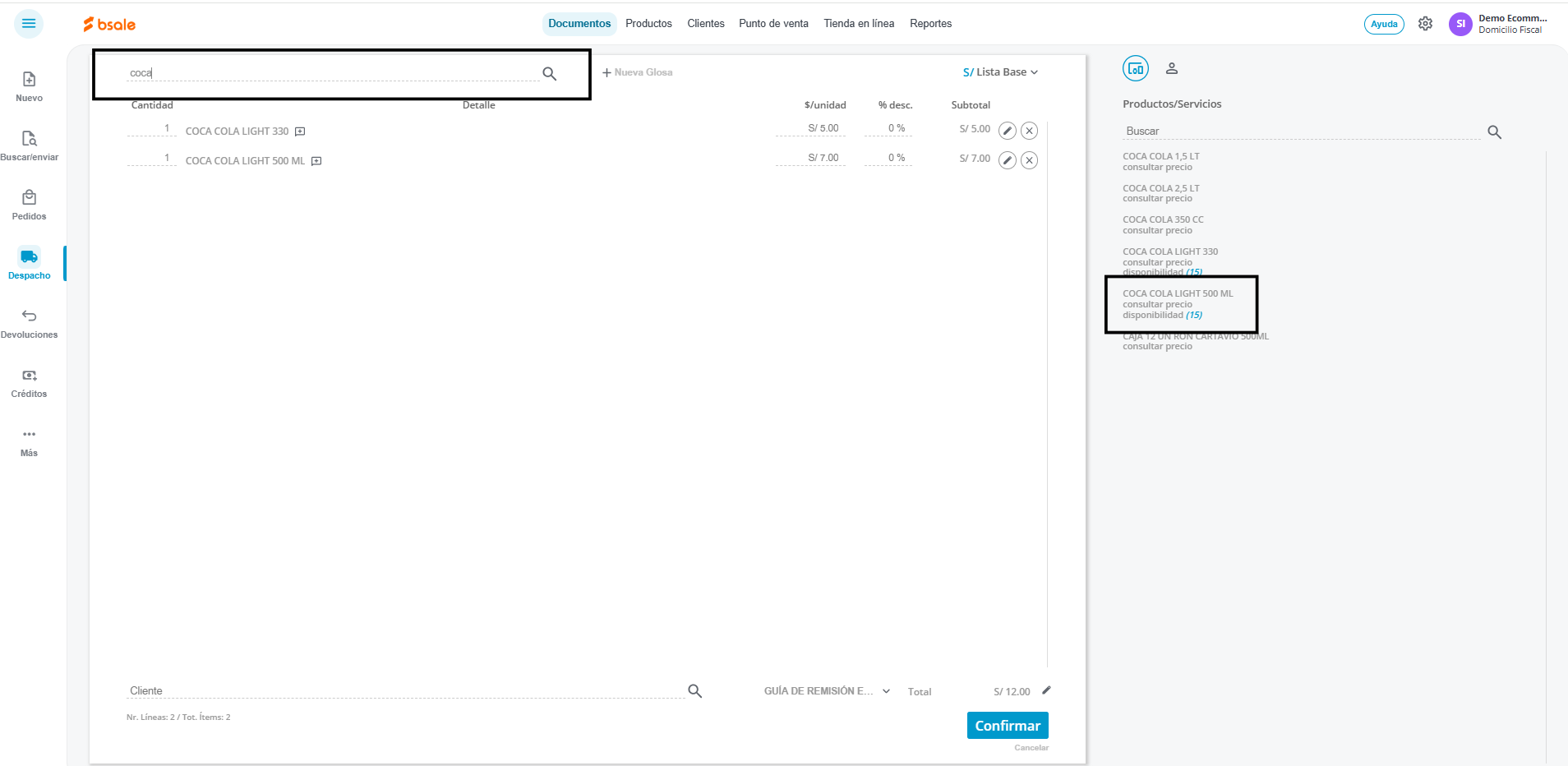Click the search magnifier beside coca field
The height and width of the screenshot is (766, 1568).
tap(550, 74)
